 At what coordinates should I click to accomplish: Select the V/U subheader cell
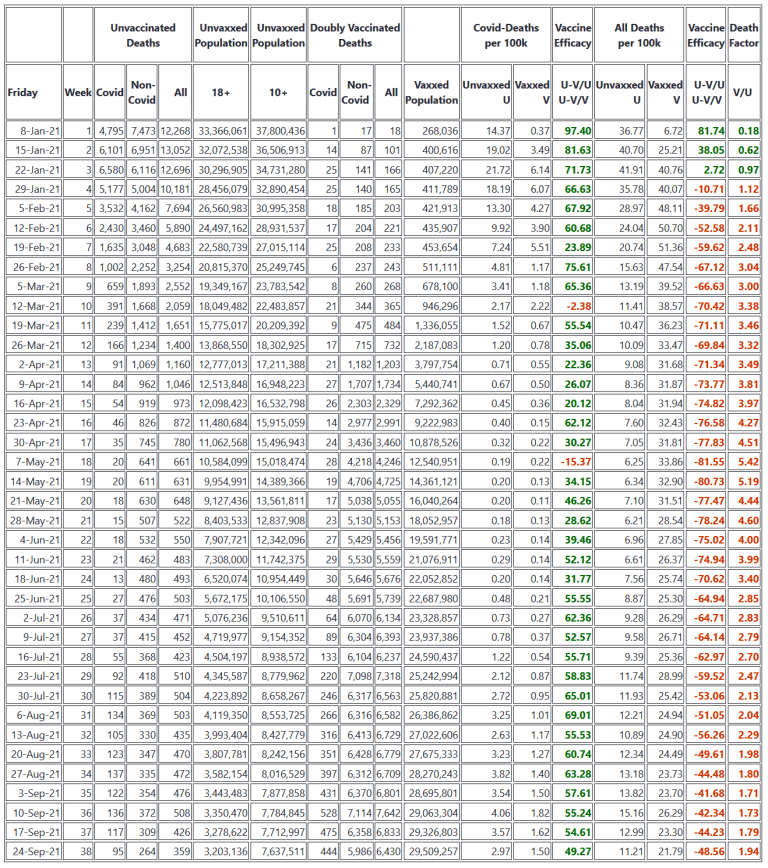coord(743,93)
